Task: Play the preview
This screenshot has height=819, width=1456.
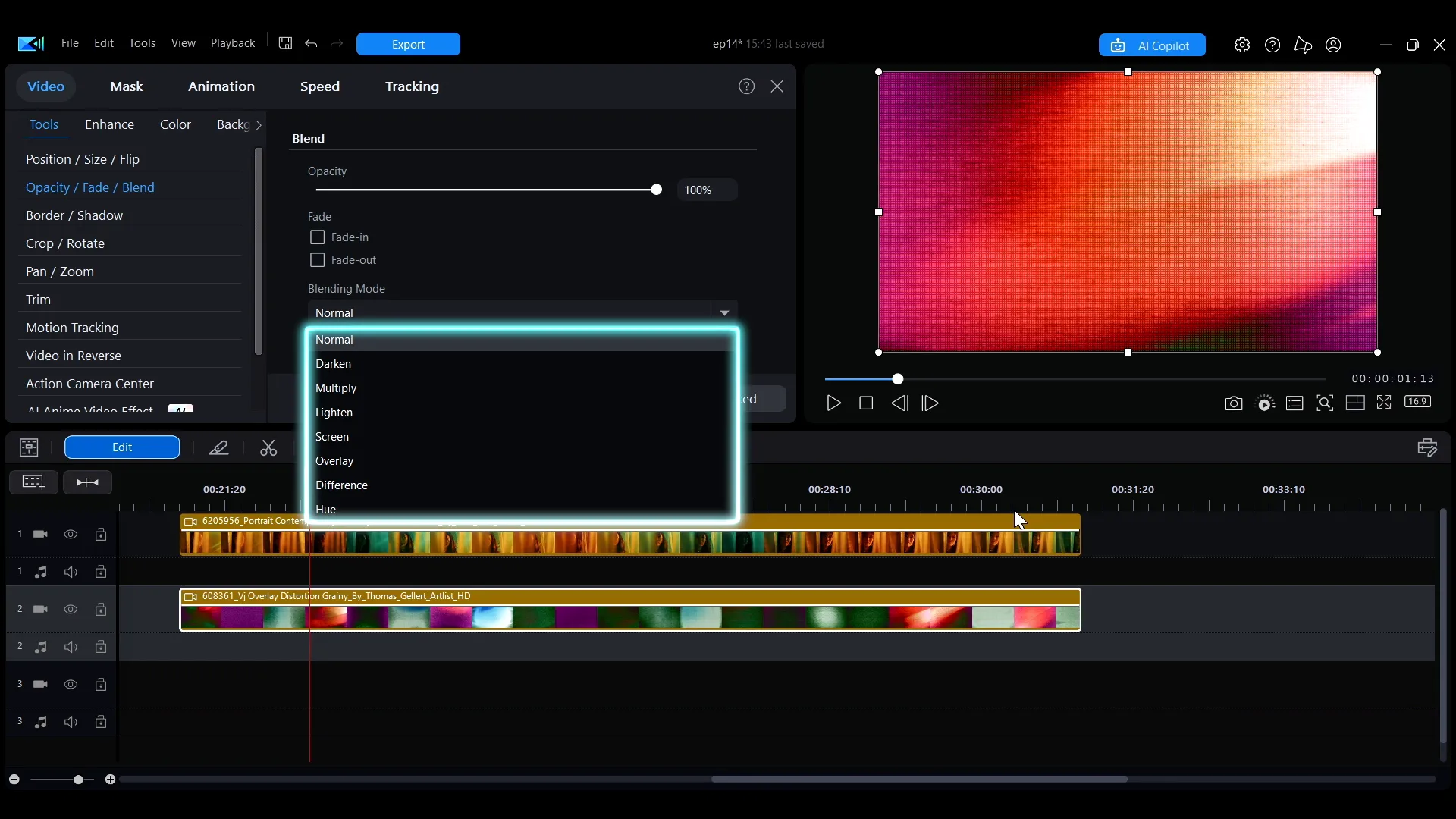Action: (833, 403)
